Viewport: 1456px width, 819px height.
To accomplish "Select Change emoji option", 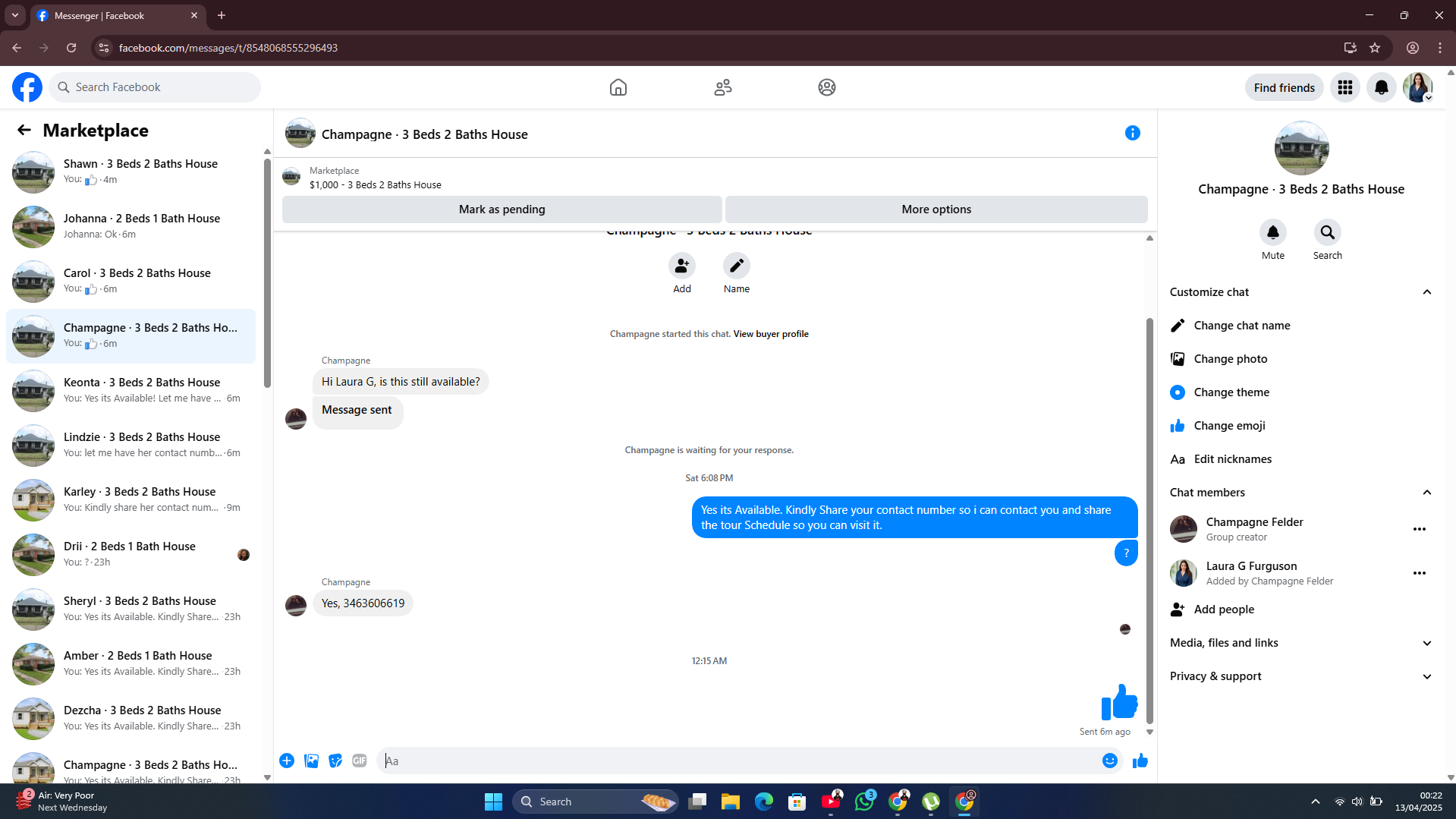I will pyautogui.click(x=1301, y=426).
